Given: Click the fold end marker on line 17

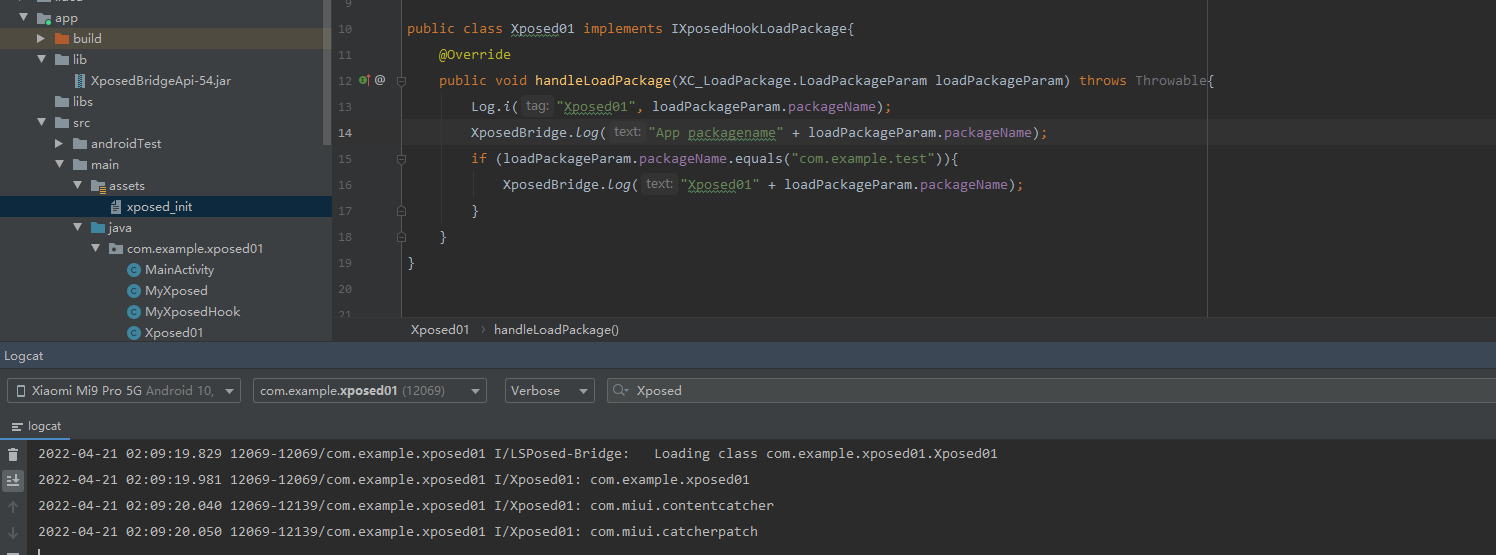Looking at the screenshot, I should (401, 211).
